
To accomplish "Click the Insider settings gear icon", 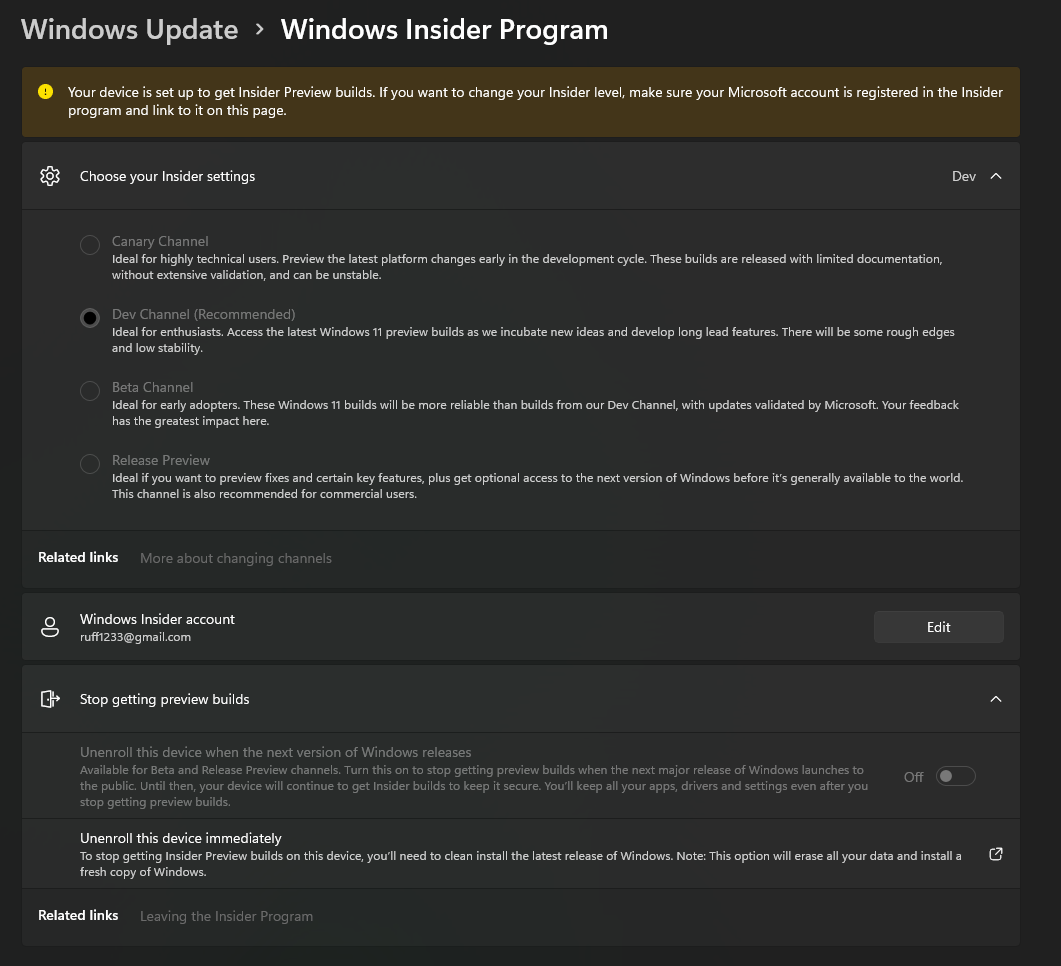I will 50,176.
